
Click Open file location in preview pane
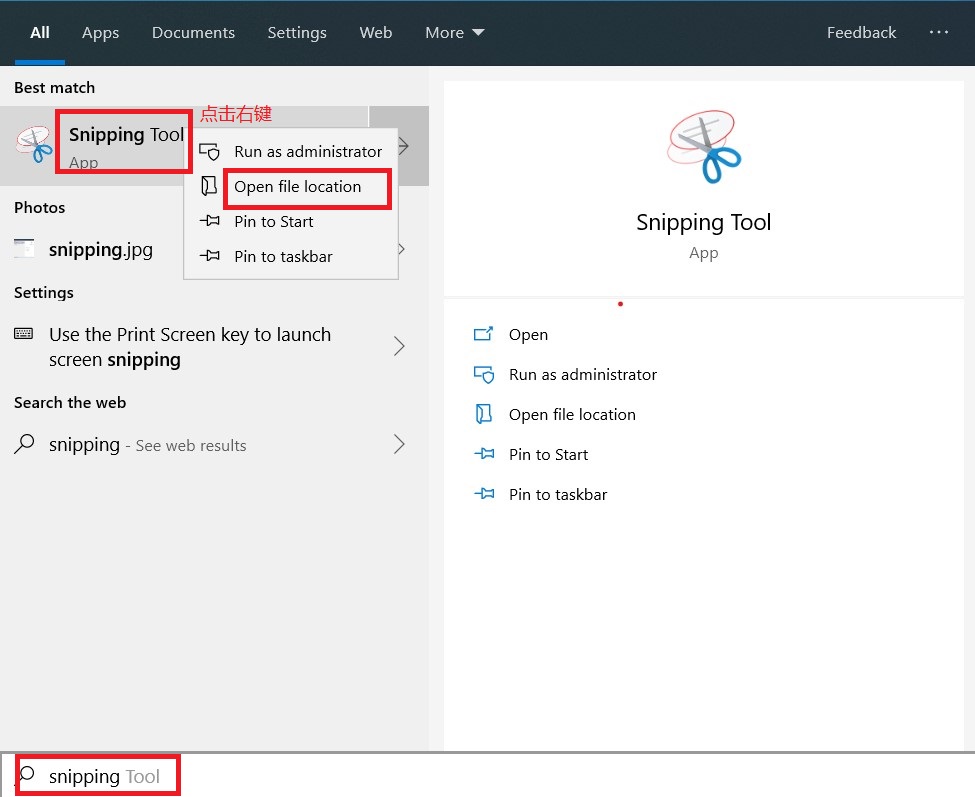pos(572,415)
